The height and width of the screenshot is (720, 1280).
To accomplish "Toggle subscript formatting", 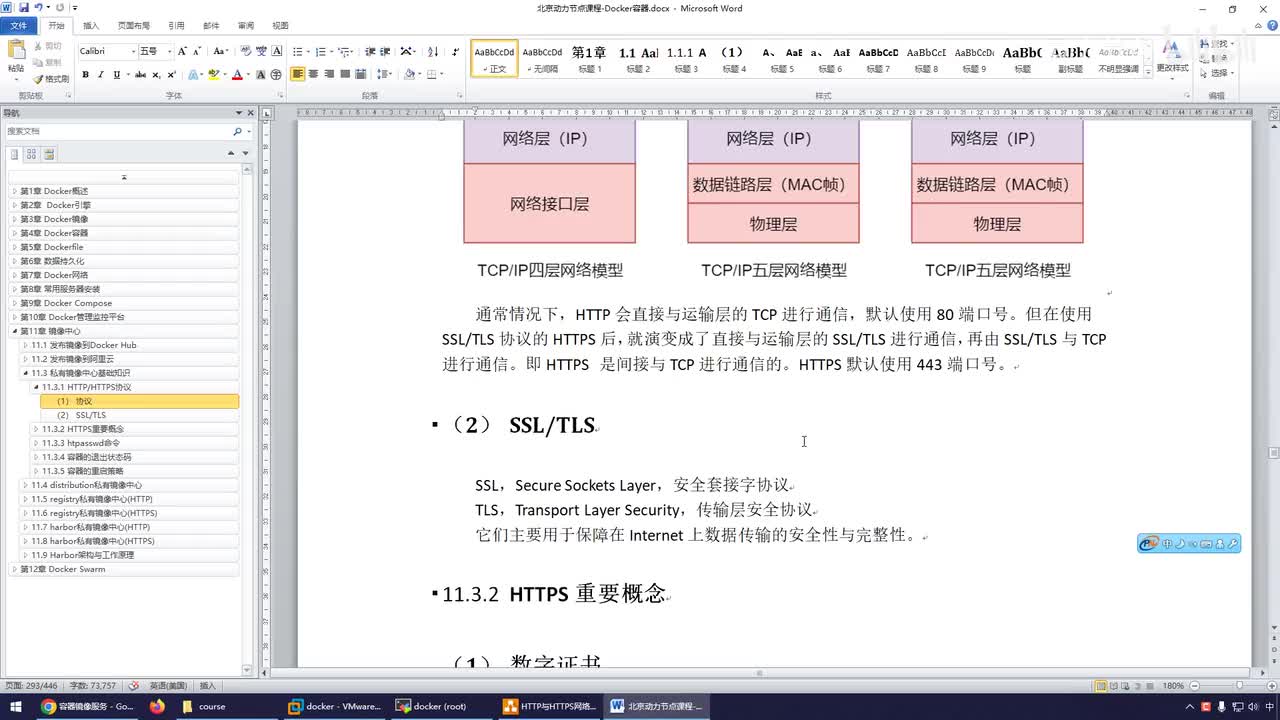I will 157,75.
